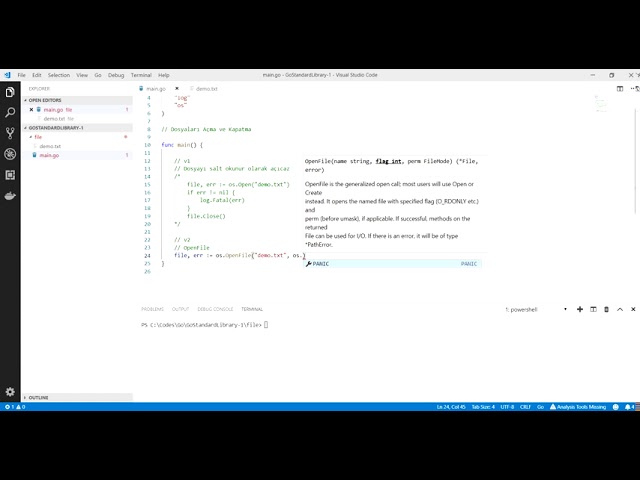Open the Go menu
The image size is (640, 480).
(x=98, y=75)
